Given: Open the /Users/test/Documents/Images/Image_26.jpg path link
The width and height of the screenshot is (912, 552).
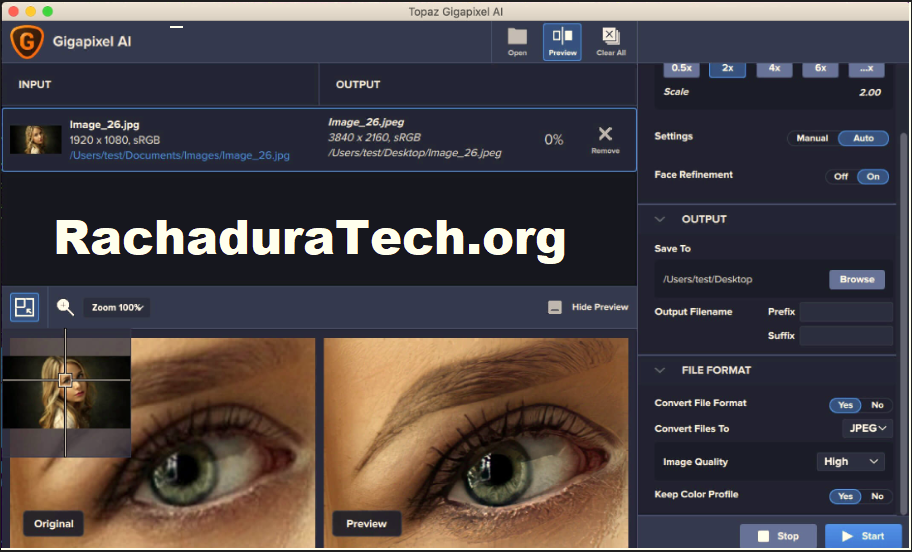Looking at the screenshot, I should click(180, 156).
